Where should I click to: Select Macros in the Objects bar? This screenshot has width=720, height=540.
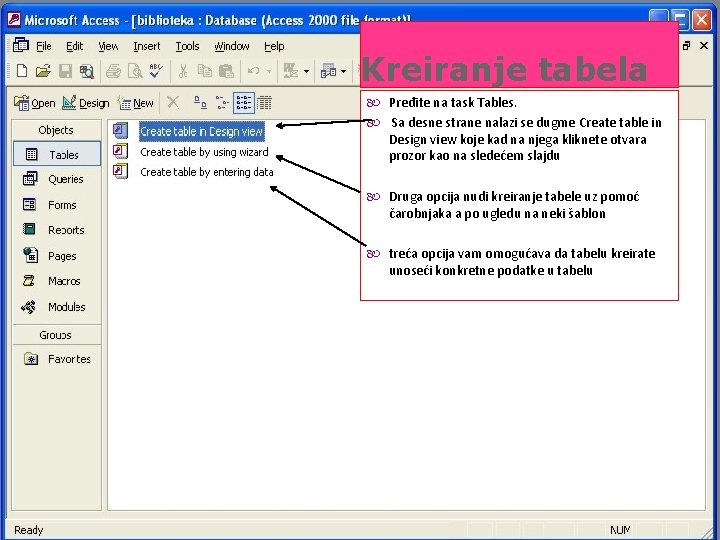(51, 281)
